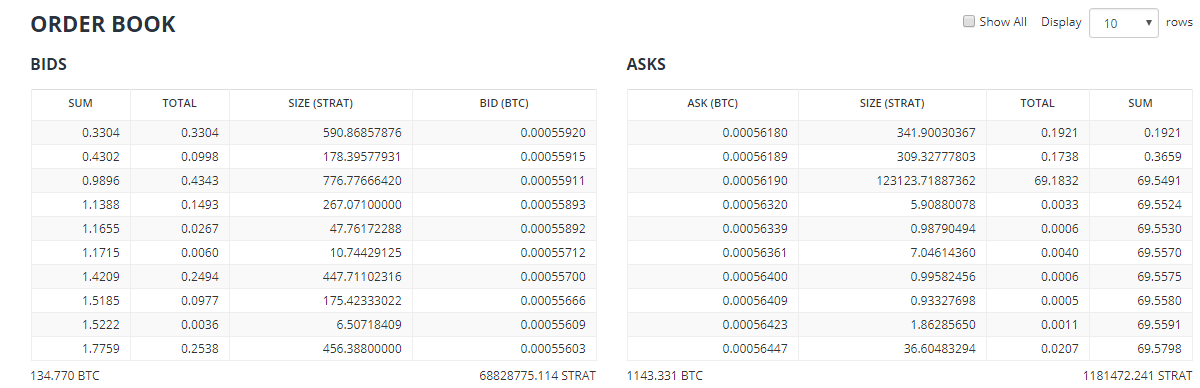Select bid price 0.00055712

click(x=552, y=253)
